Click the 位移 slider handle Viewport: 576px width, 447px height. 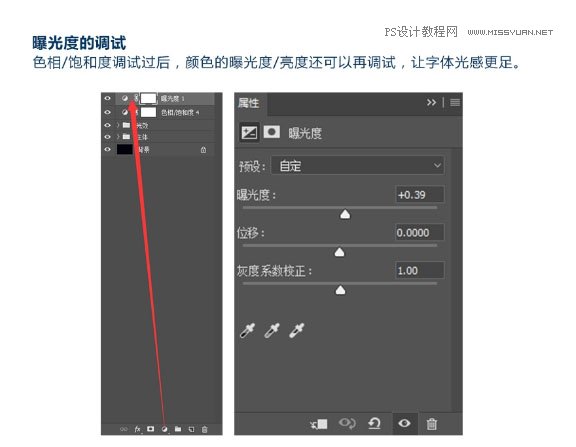[x=339, y=252]
